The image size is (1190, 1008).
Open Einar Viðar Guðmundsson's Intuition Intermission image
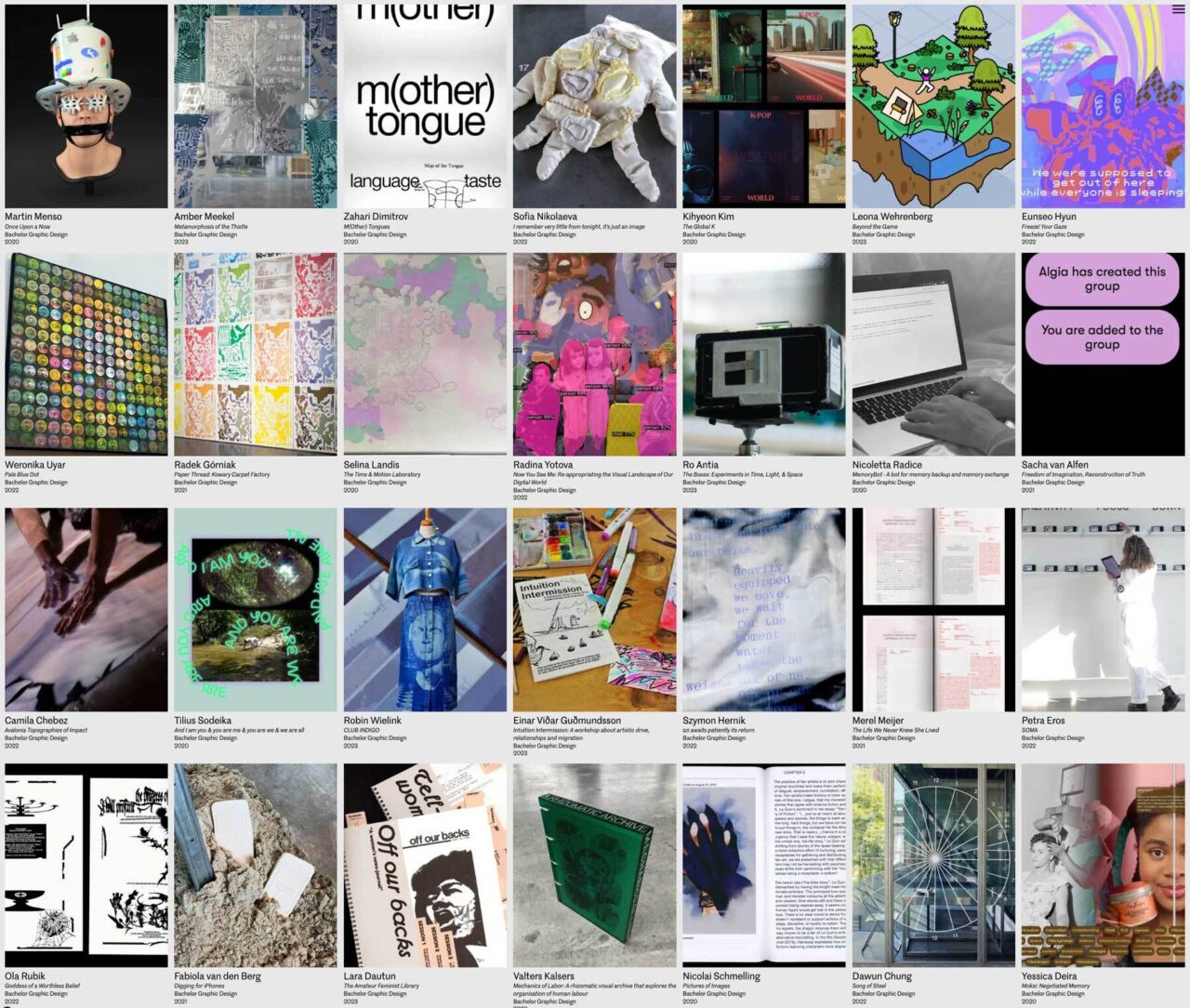point(594,609)
